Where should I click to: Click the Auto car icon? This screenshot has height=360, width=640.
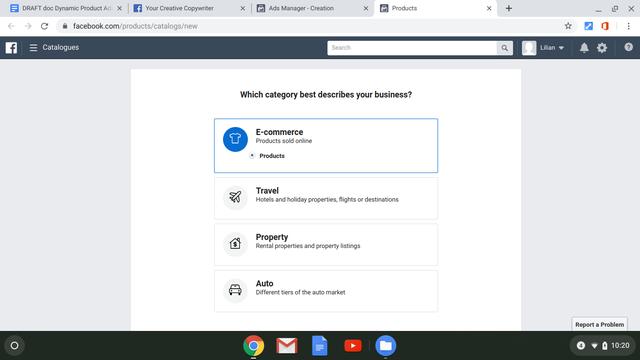[235, 290]
